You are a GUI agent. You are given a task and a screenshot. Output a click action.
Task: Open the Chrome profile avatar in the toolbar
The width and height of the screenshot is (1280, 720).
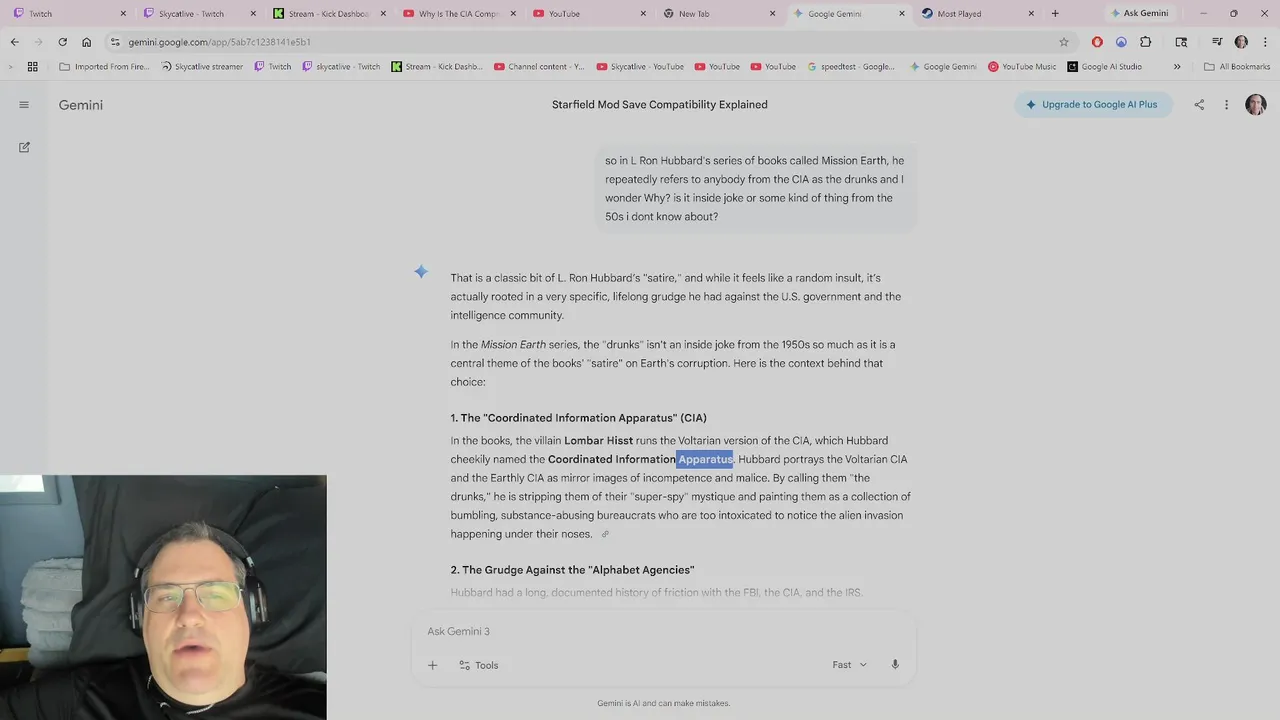point(1241,42)
